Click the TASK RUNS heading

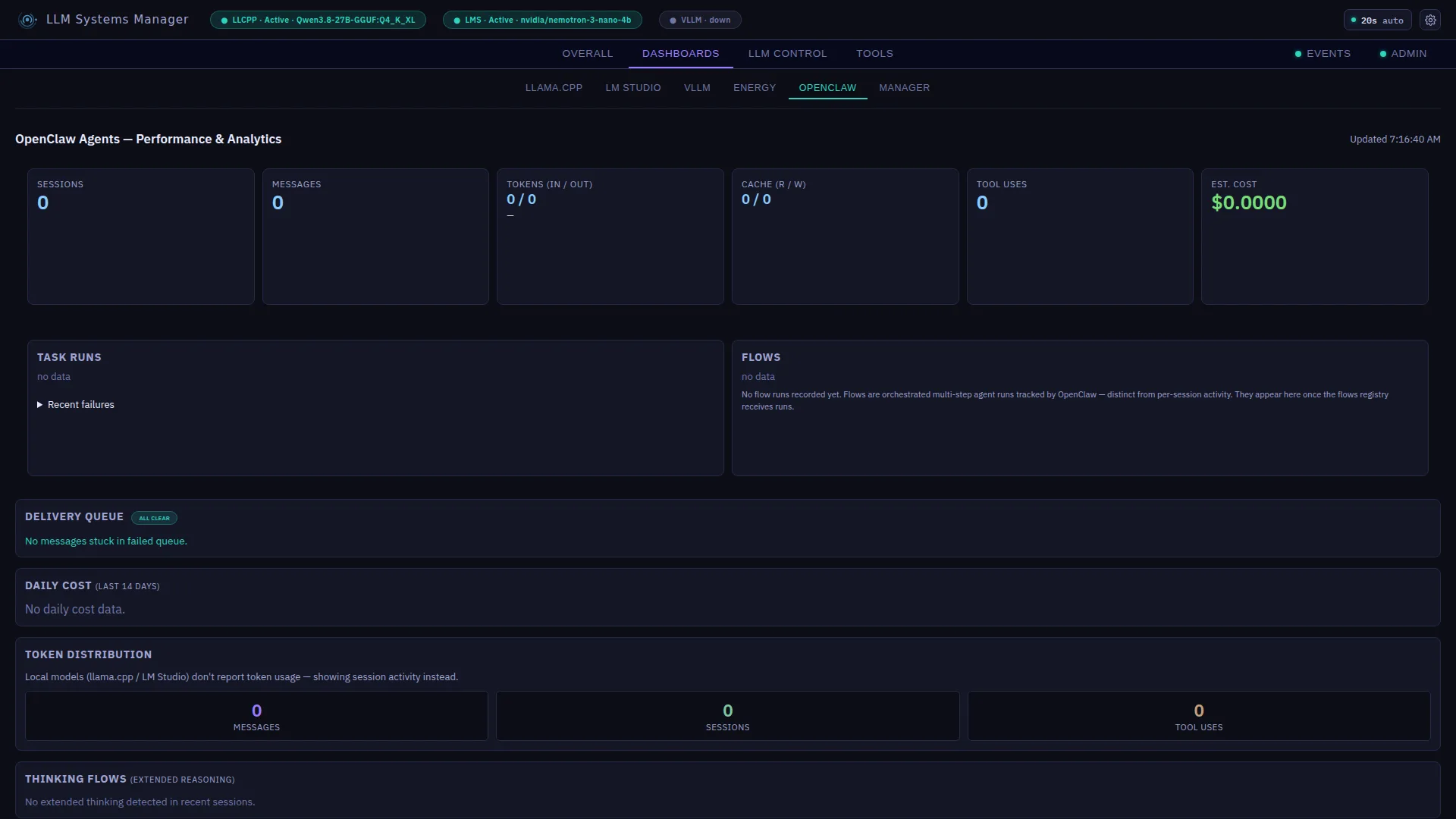click(x=69, y=357)
